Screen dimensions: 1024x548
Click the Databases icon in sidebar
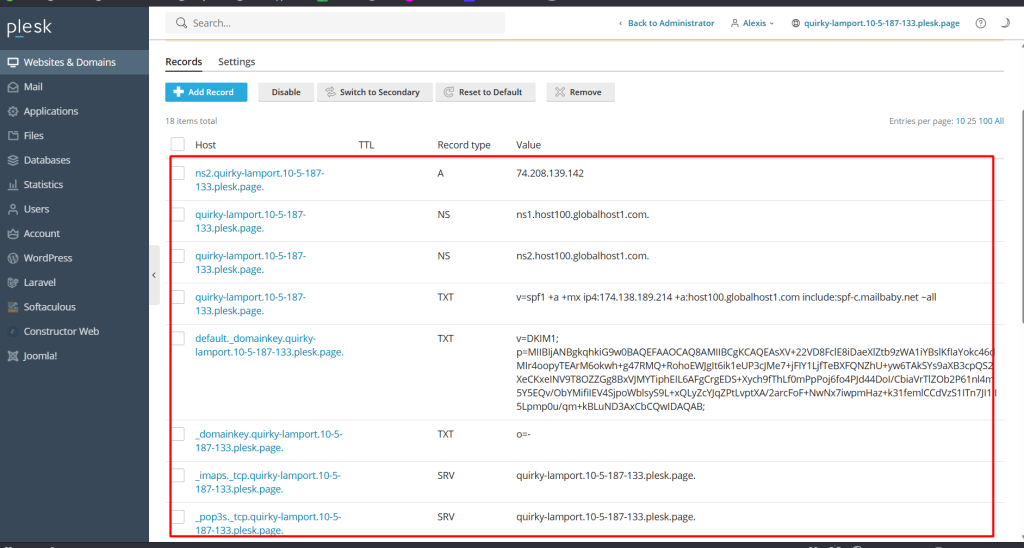(12, 160)
